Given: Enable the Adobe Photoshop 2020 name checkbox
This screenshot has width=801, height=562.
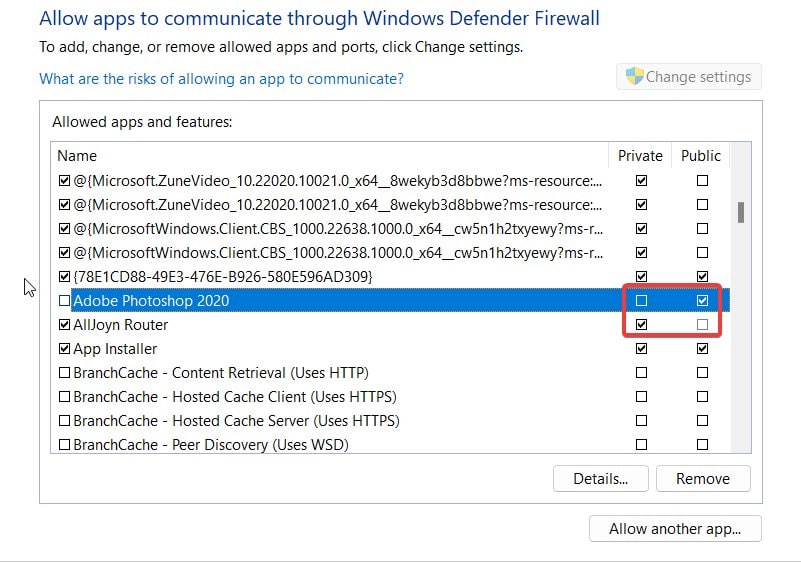Looking at the screenshot, I should point(65,300).
